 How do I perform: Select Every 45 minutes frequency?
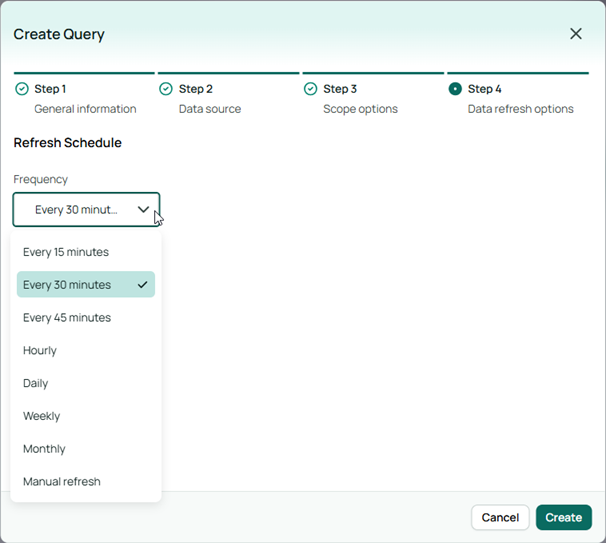(86, 318)
